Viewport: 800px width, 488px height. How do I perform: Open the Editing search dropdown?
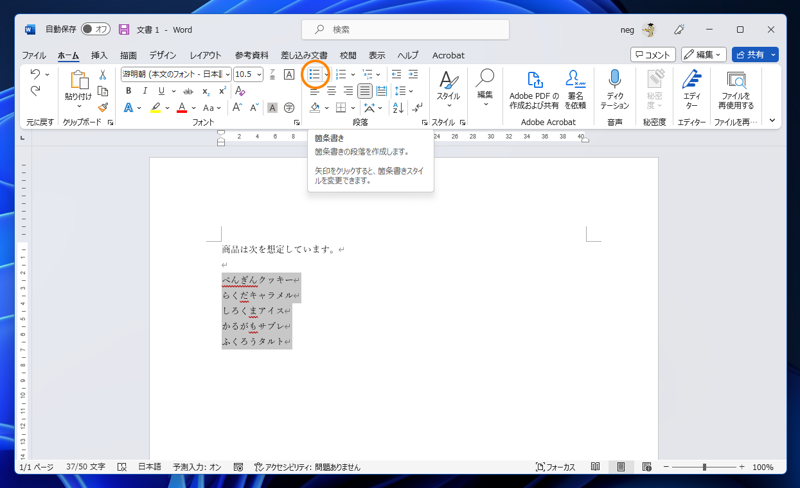[485, 88]
